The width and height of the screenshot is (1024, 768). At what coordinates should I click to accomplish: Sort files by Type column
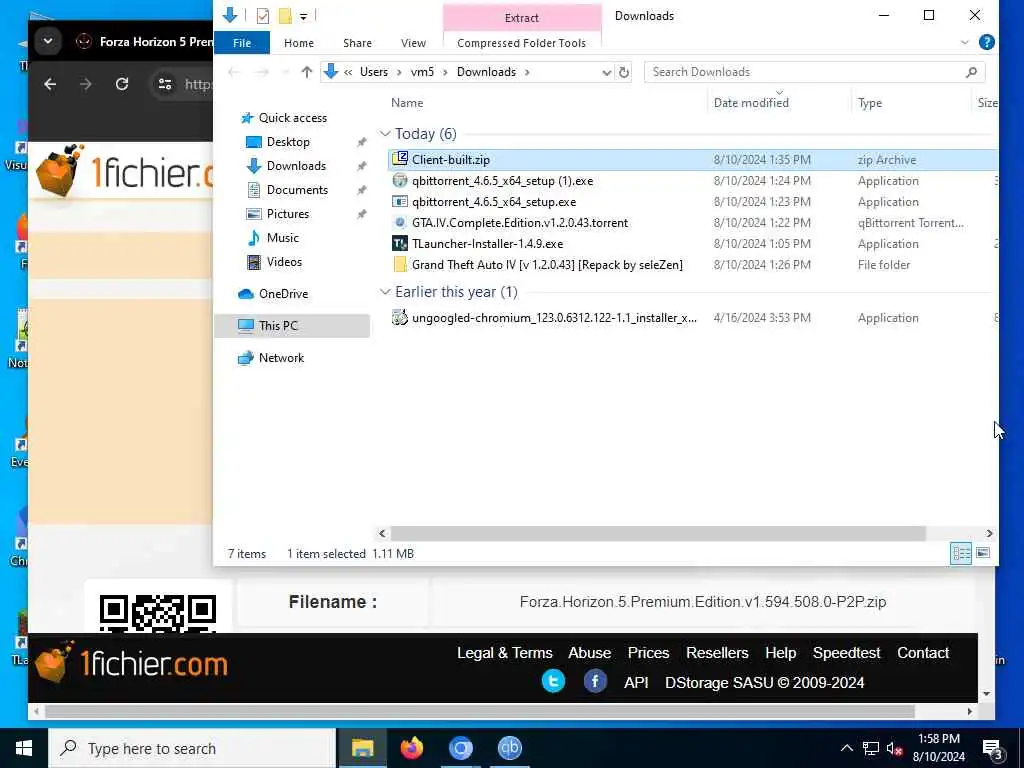coord(869,103)
